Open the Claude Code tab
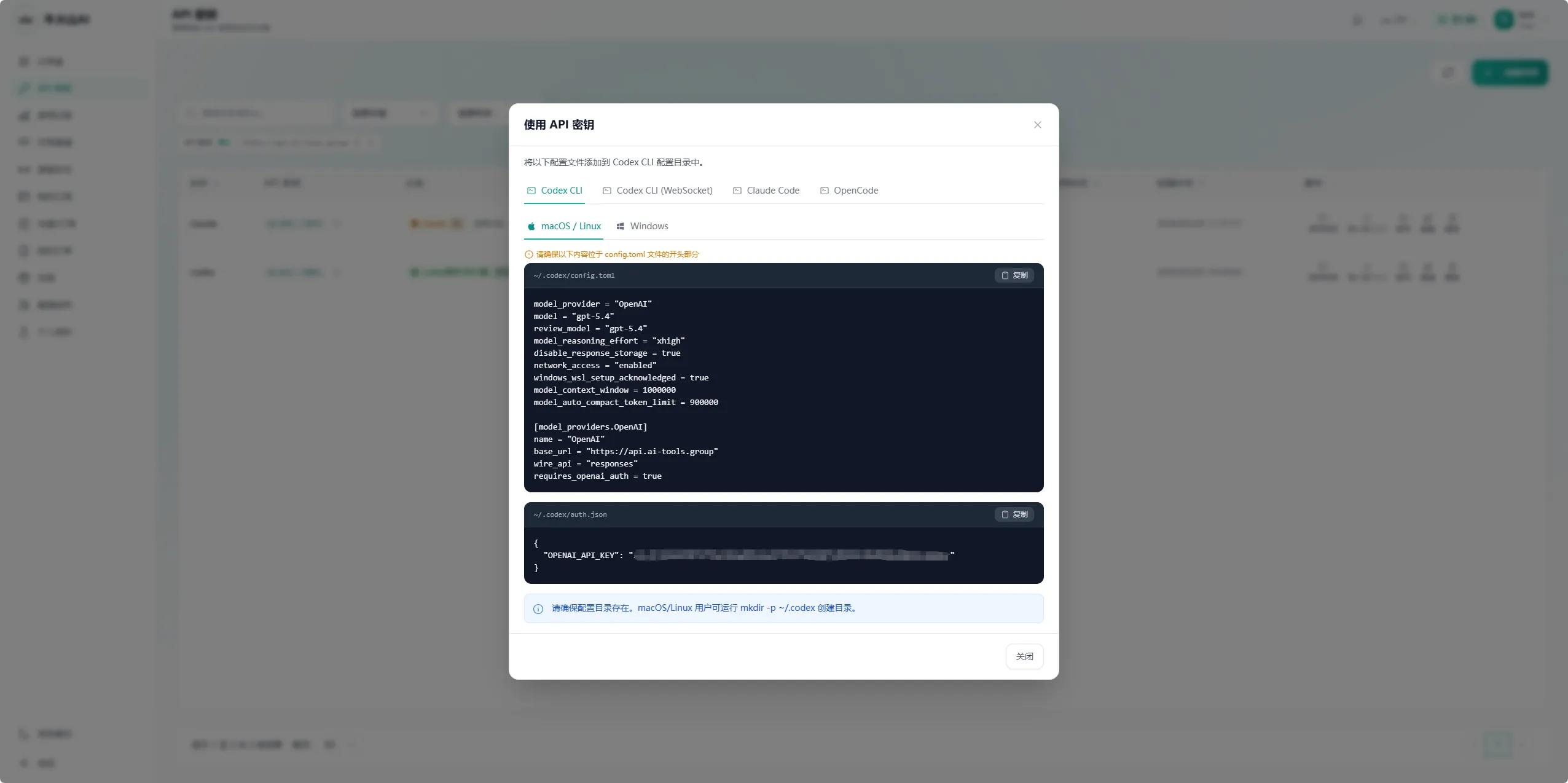Screen dimensions: 1568x783 coord(766,191)
